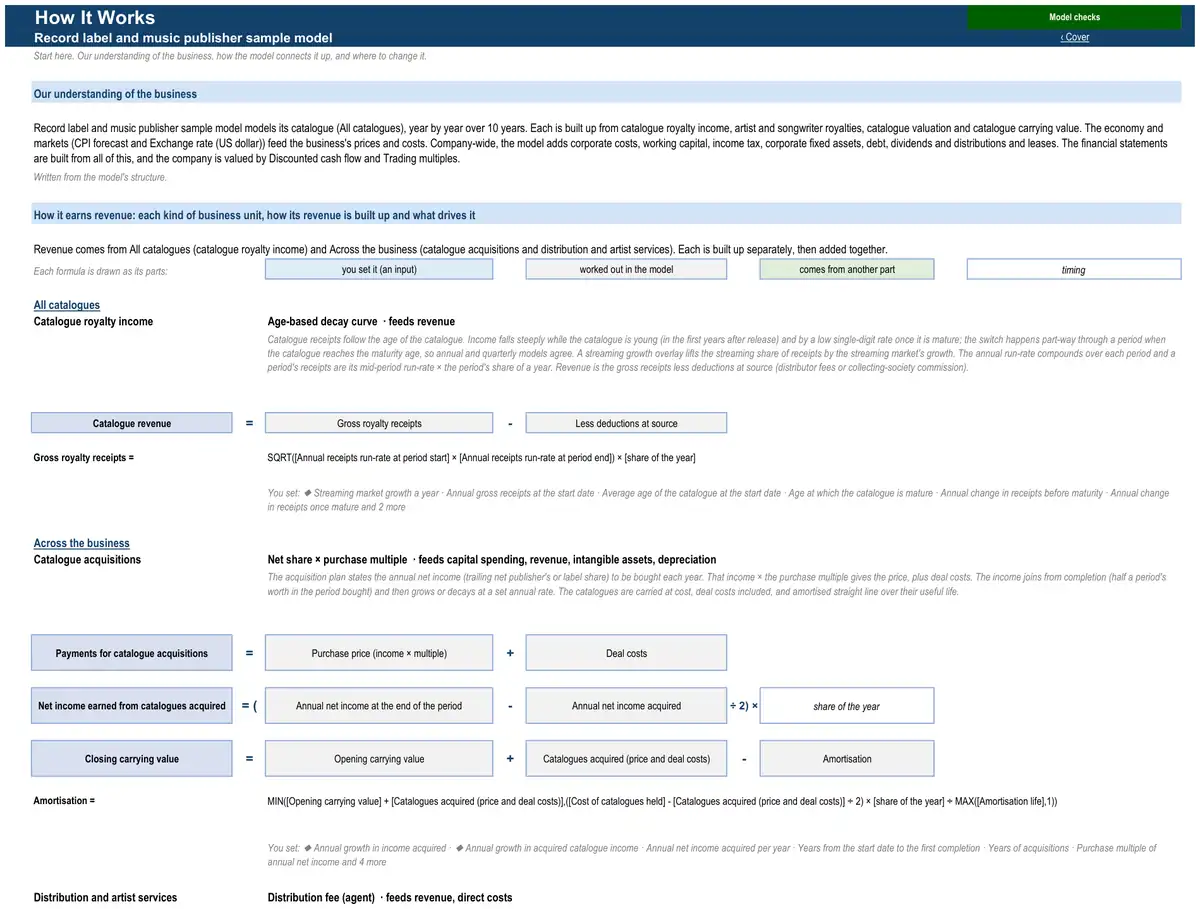The image size is (1200, 909).
Task: Click the Purchase price (income × multiple) box
Action: point(379,653)
